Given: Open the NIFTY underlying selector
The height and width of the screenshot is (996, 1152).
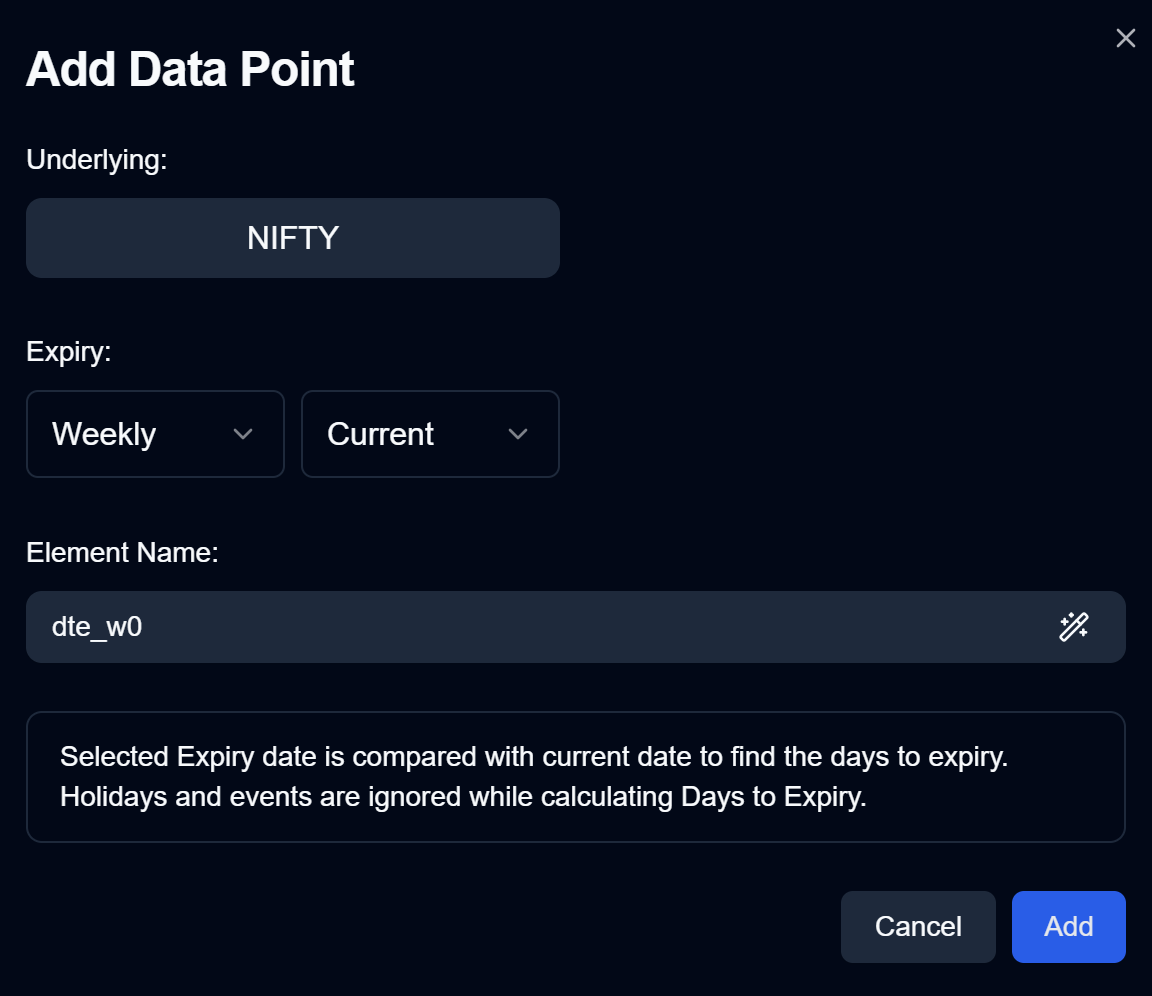Looking at the screenshot, I should coord(292,238).
